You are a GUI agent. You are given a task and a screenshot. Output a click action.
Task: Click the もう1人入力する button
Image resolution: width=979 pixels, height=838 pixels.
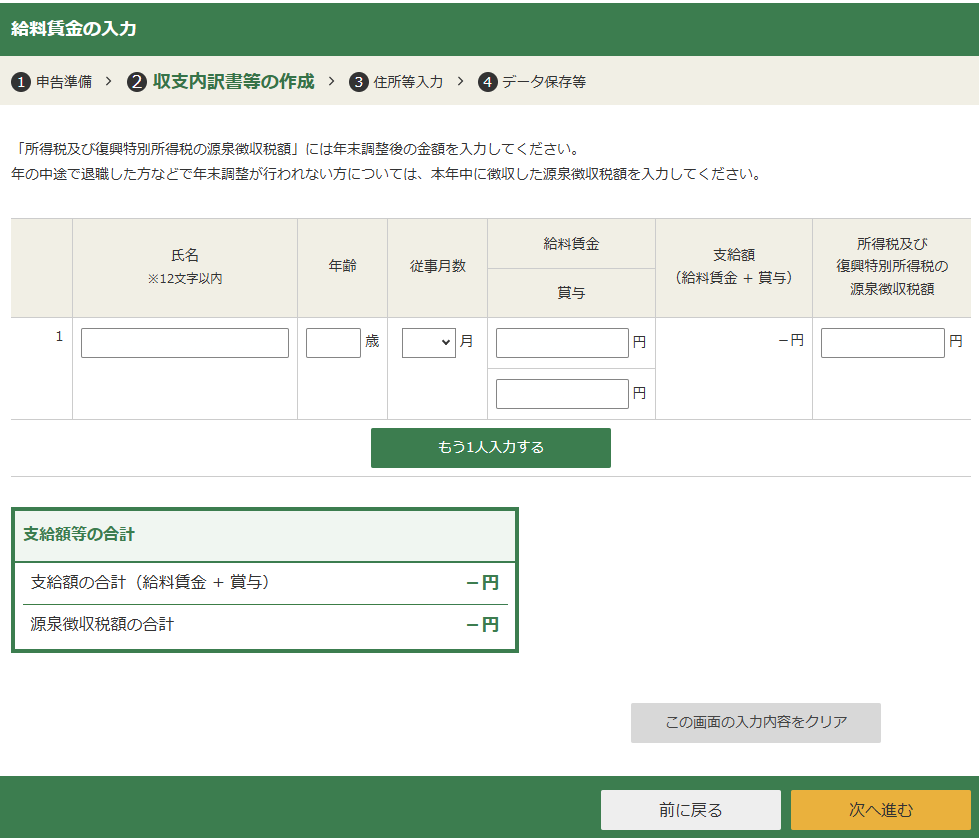[x=490, y=447]
